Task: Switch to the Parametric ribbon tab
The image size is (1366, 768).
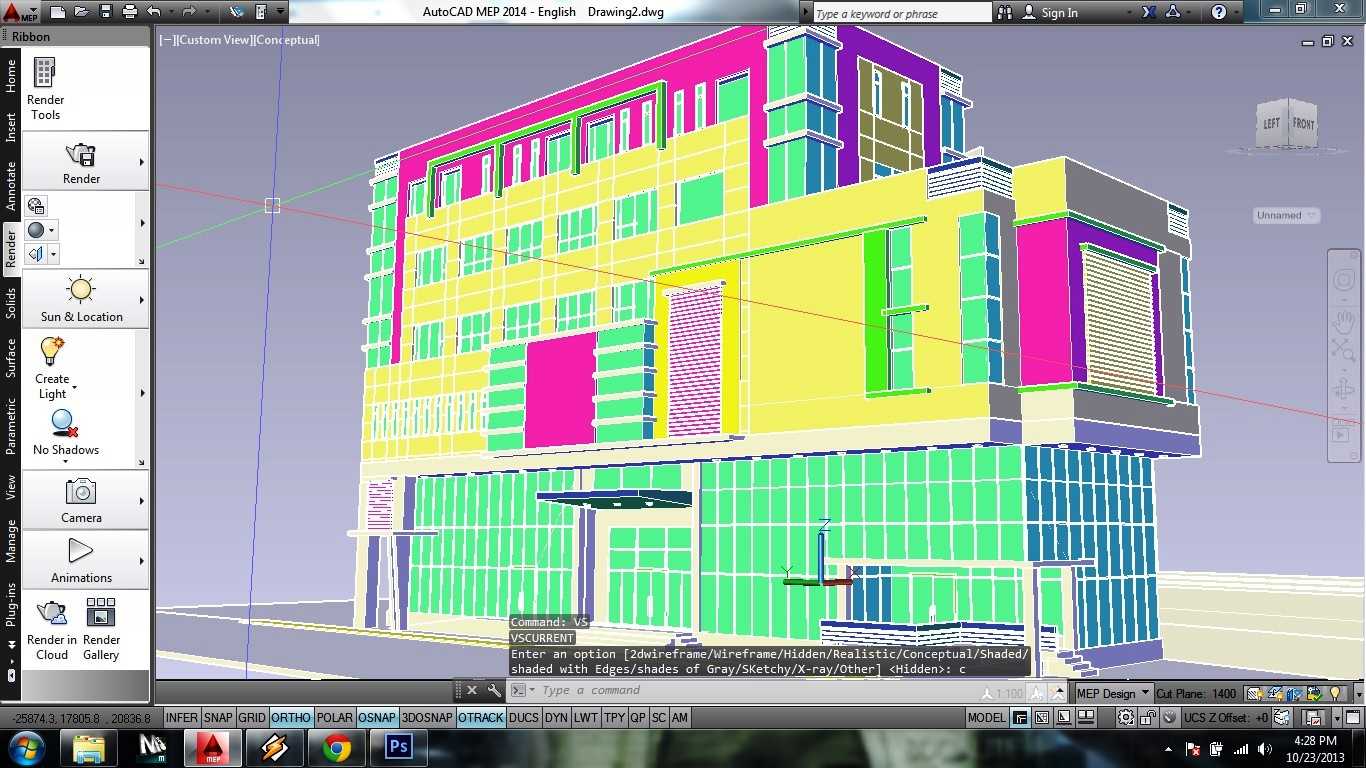Action: click(x=11, y=427)
